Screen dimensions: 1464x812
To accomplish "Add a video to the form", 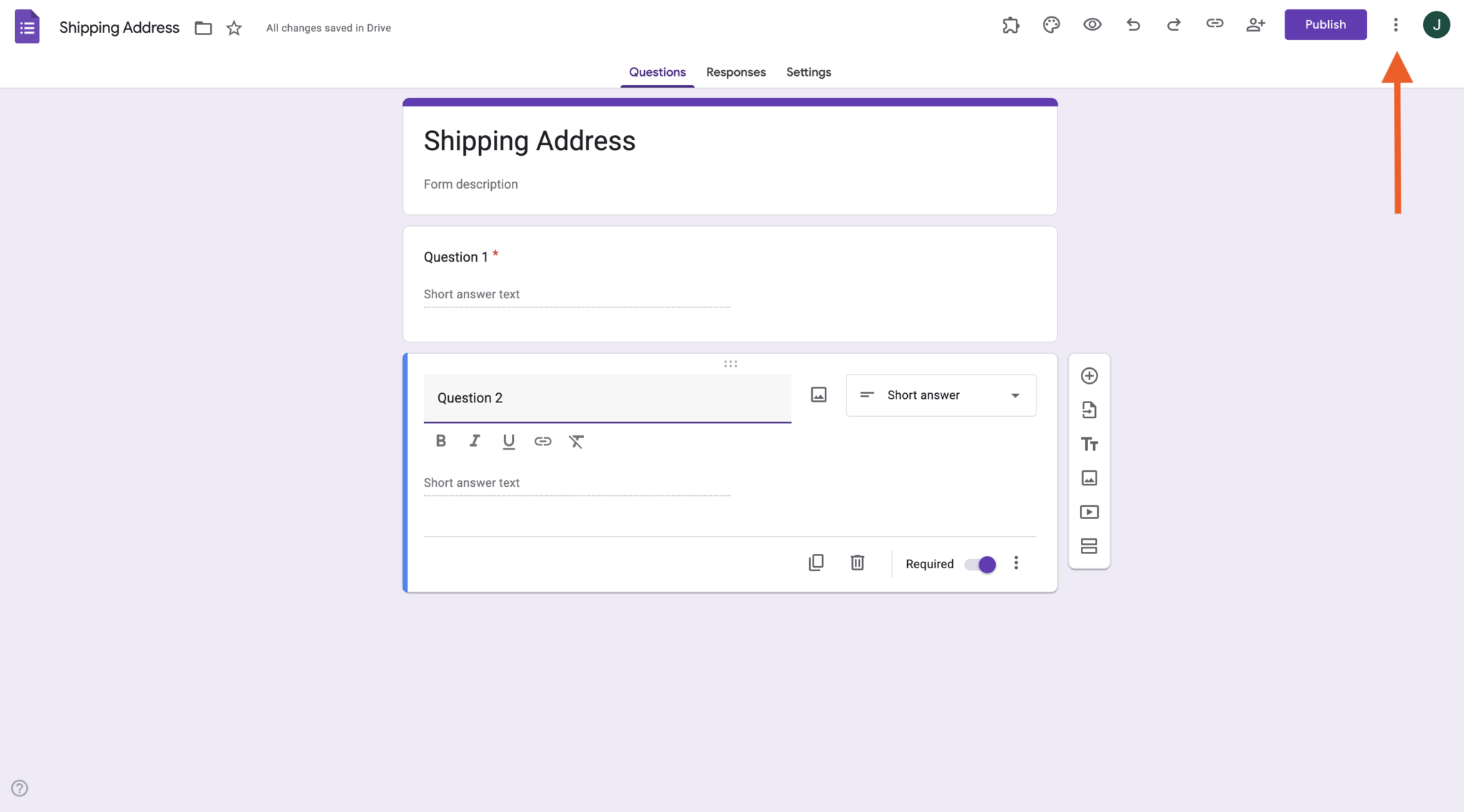I will coord(1089,512).
